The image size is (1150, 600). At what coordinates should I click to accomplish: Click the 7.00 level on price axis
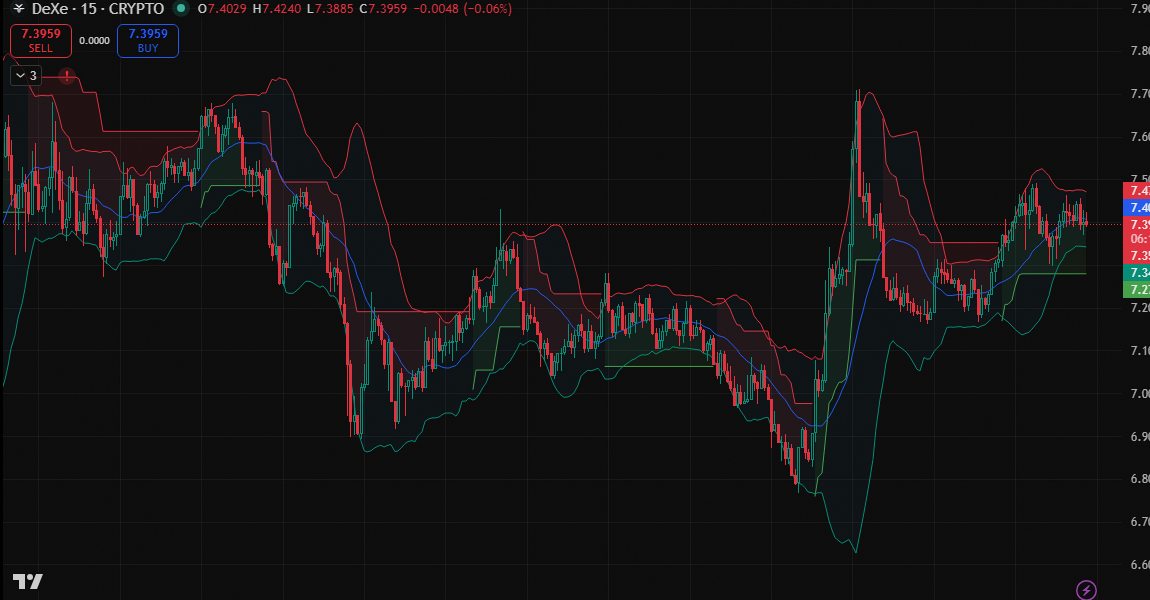pos(1137,393)
